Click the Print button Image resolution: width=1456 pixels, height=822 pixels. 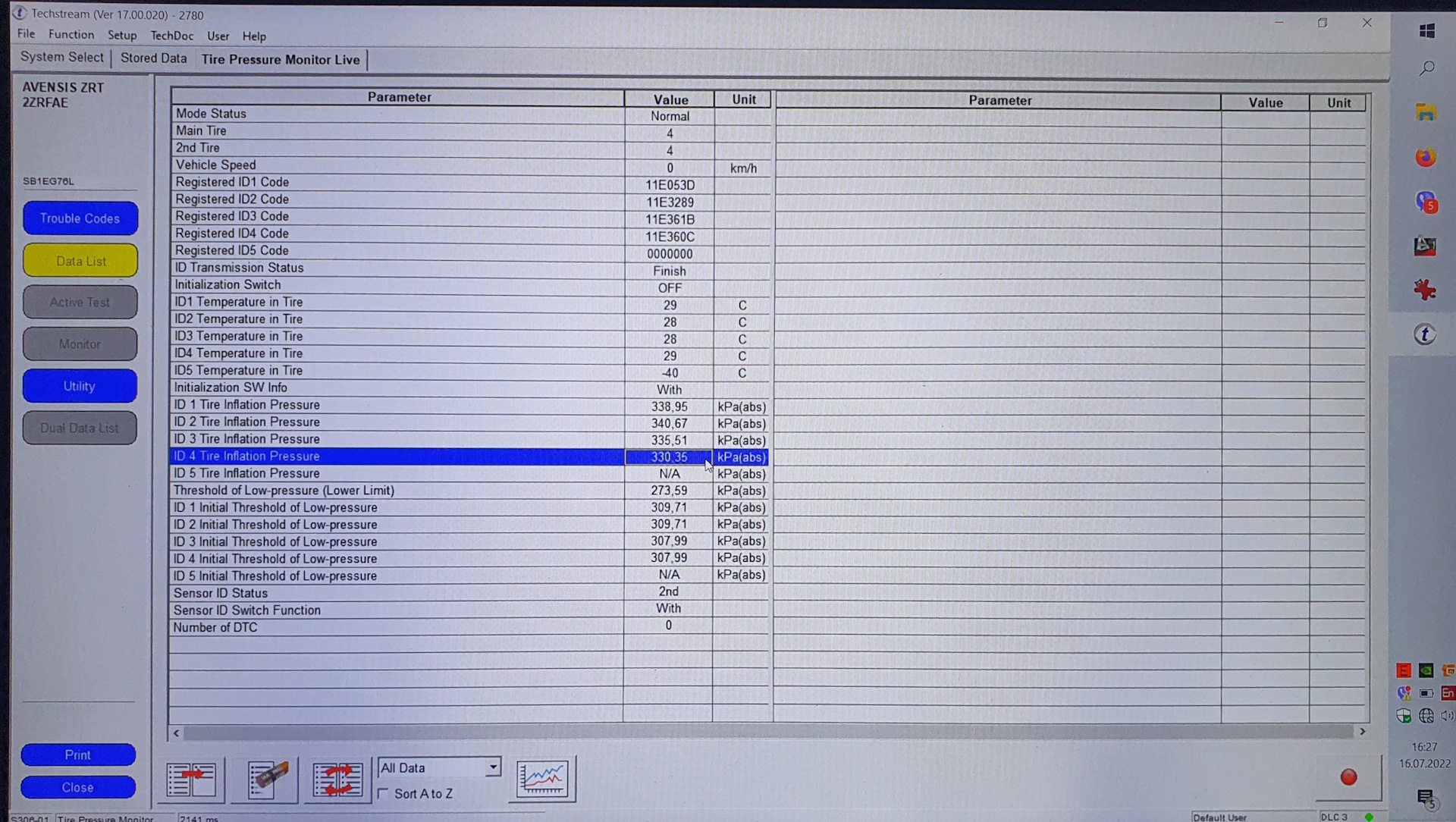click(77, 754)
